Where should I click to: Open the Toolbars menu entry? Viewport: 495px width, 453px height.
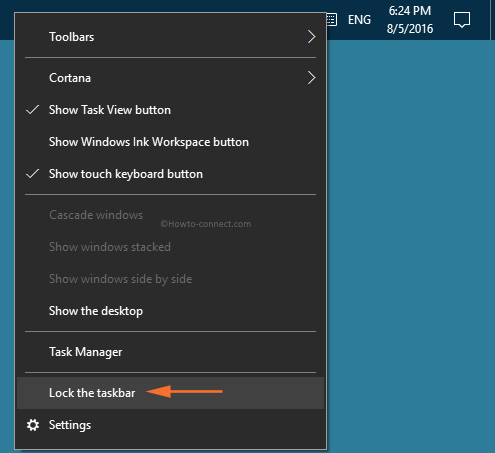coord(170,37)
